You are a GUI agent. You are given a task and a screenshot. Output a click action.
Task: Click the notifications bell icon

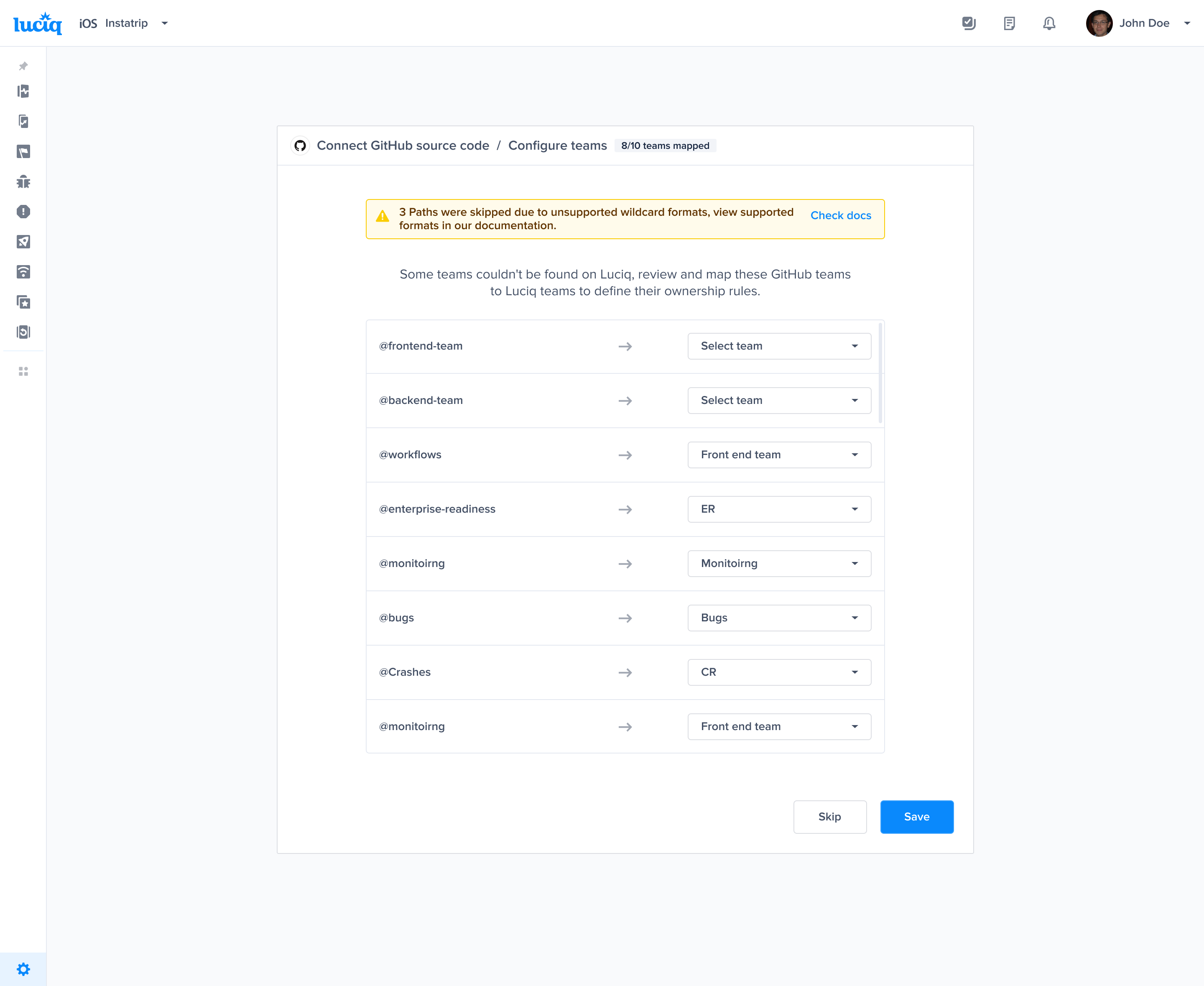[x=1049, y=23]
